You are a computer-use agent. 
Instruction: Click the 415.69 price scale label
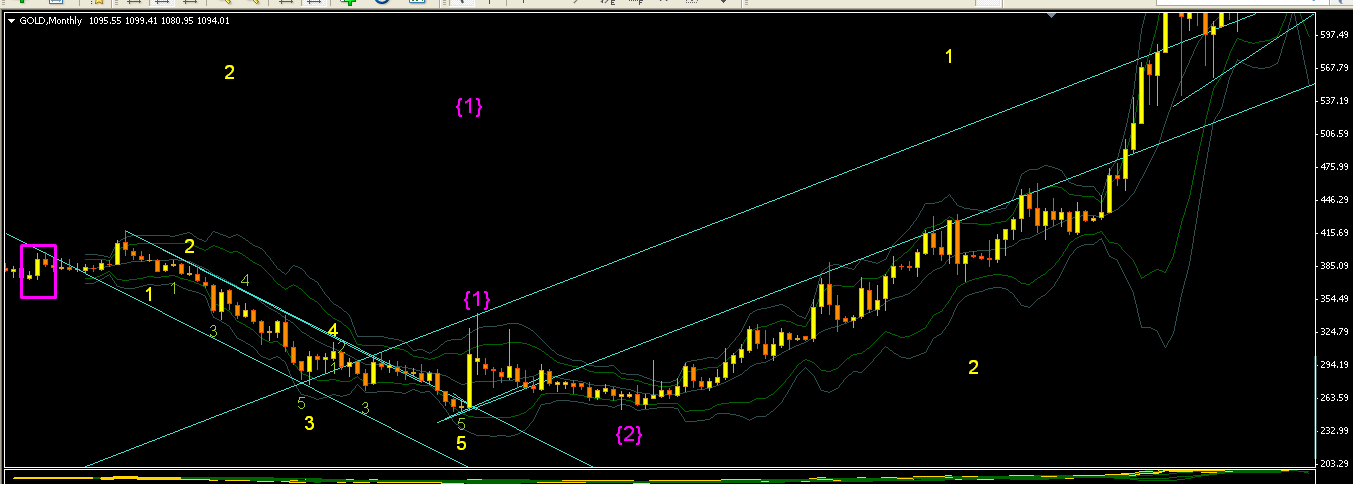coord(1335,233)
